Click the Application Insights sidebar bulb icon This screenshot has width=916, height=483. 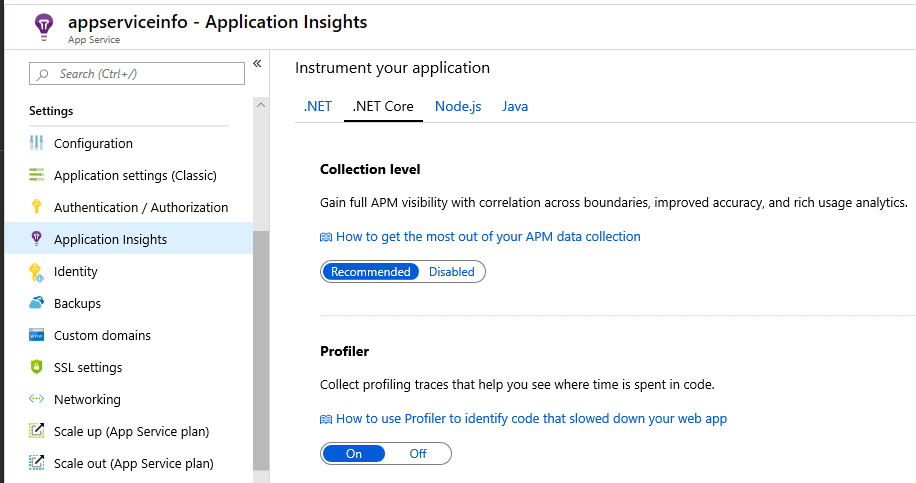[x=36, y=238]
